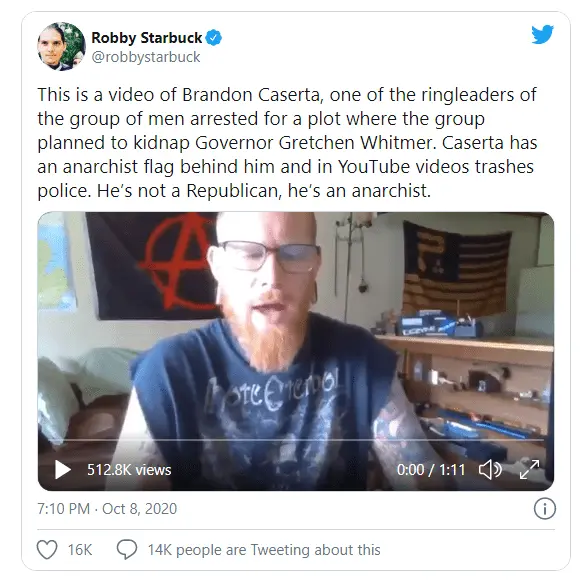Like the tweet with heart icon
Image resolution: width=583 pixels, height=584 pixels.
47,550
